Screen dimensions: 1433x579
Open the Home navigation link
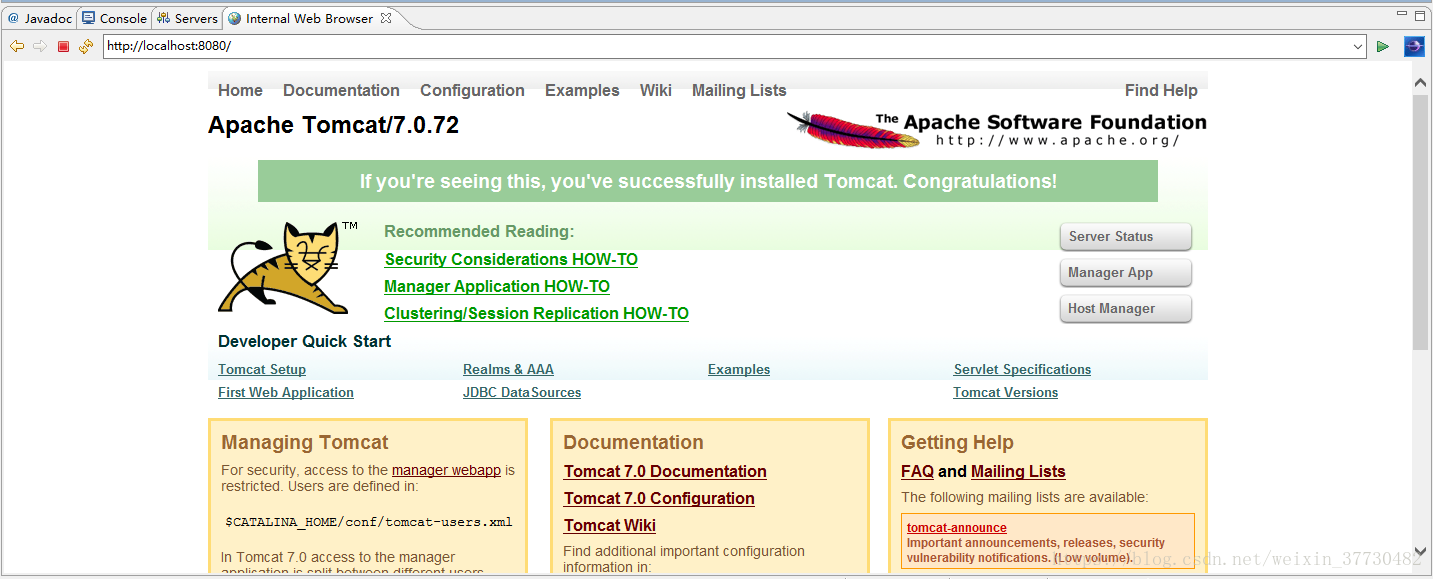(x=240, y=90)
